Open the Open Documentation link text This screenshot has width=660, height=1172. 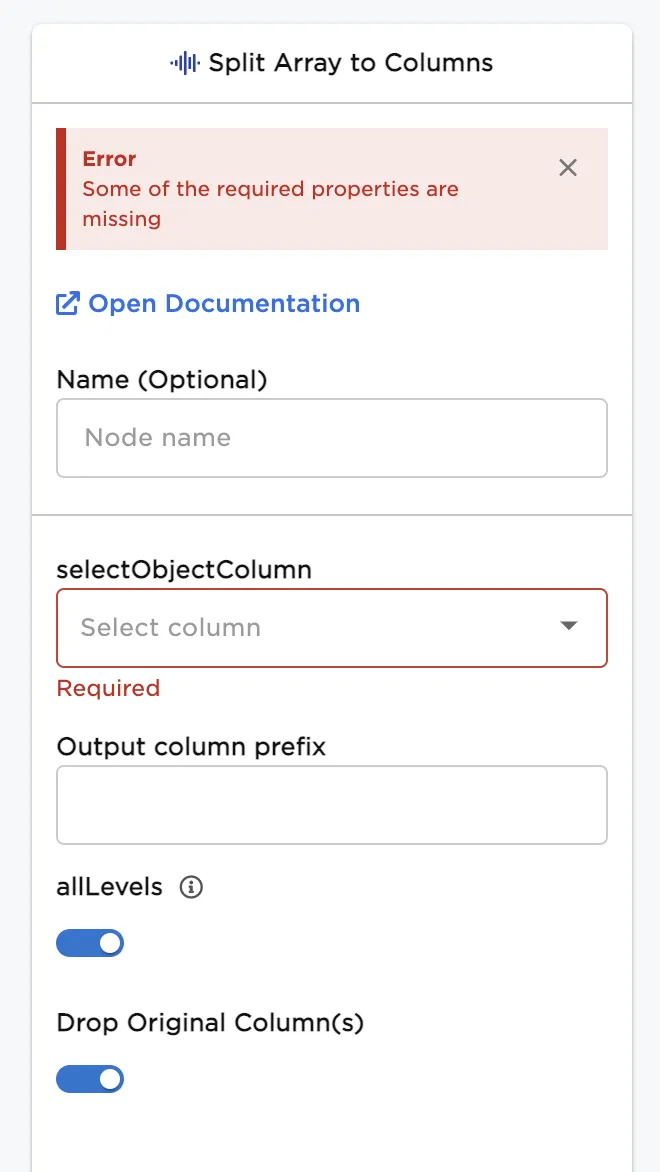[x=224, y=304]
